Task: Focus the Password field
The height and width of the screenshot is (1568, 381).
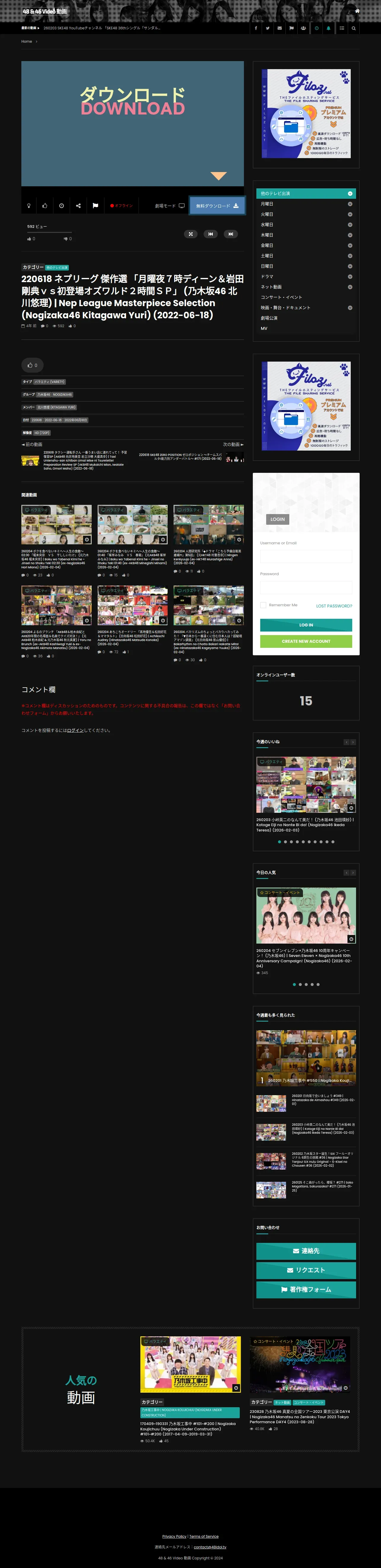Action: [x=306, y=587]
